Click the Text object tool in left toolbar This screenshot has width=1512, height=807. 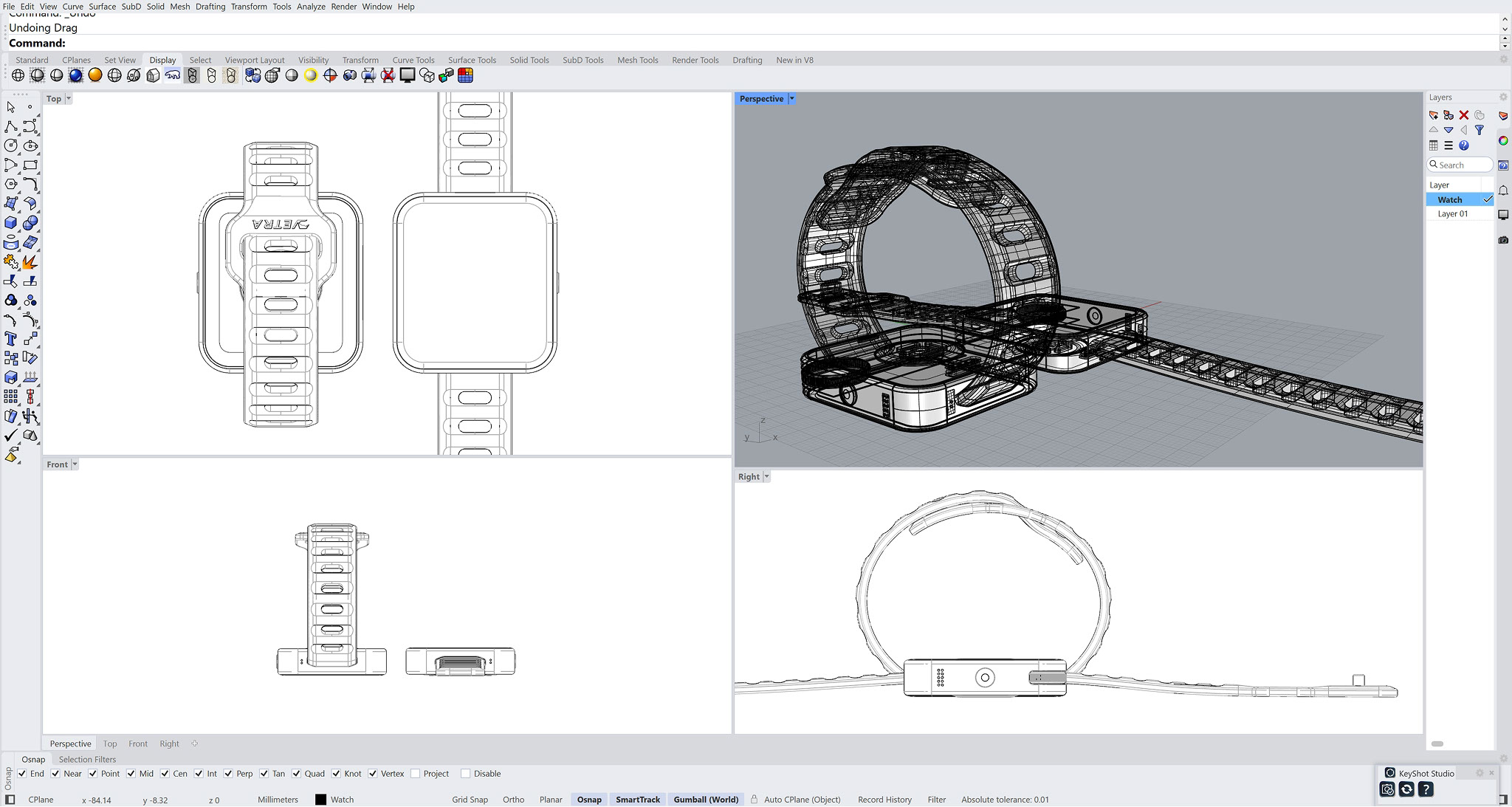pyautogui.click(x=11, y=339)
